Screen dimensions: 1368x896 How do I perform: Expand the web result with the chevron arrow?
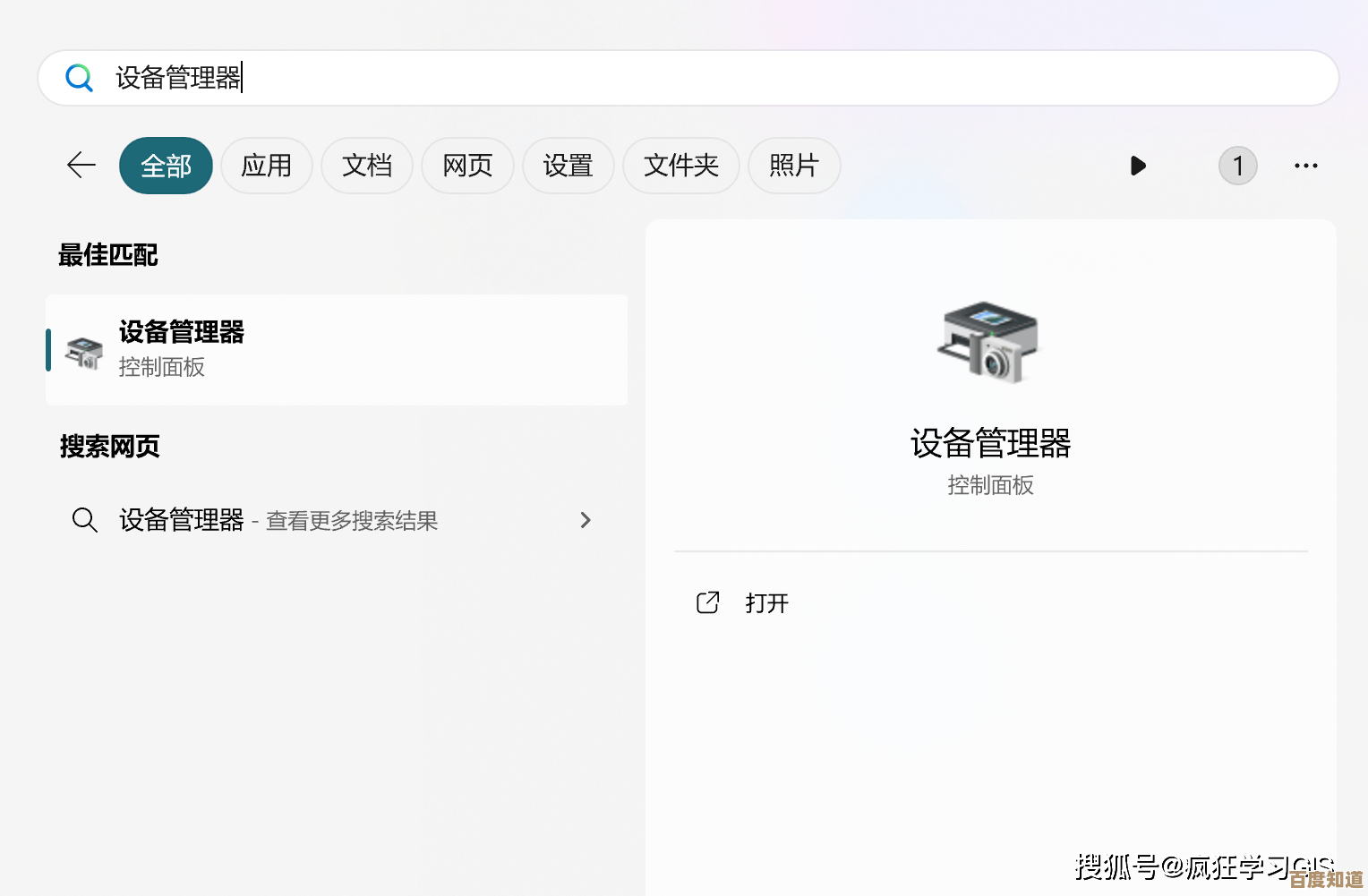(586, 520)
